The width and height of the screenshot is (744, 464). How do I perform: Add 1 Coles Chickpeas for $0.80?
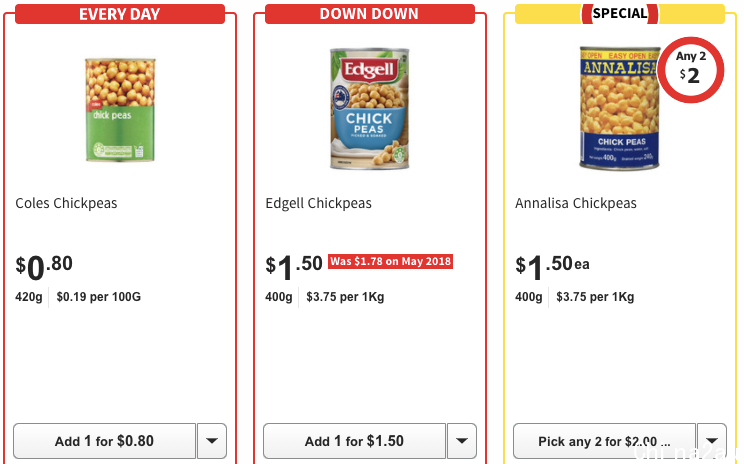pos(104,441)
